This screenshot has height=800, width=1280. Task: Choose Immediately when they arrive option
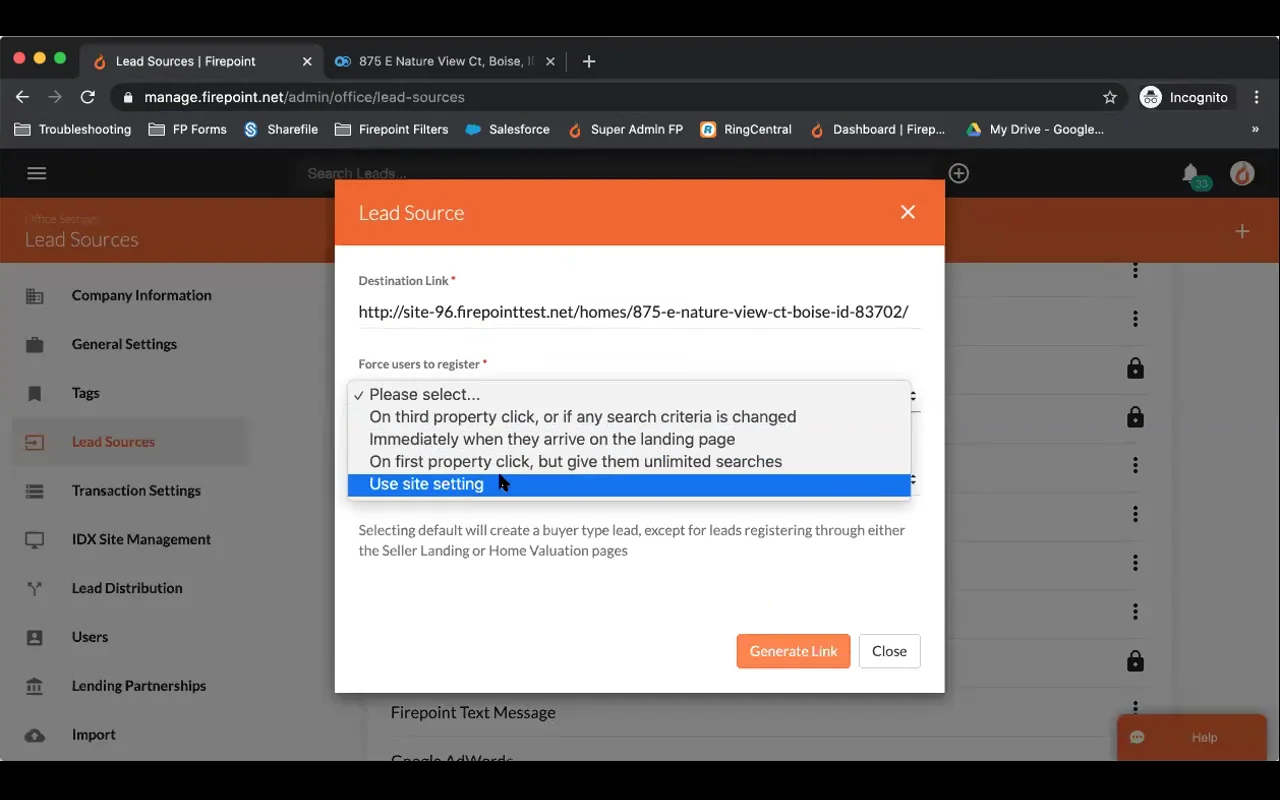(629, 439)
